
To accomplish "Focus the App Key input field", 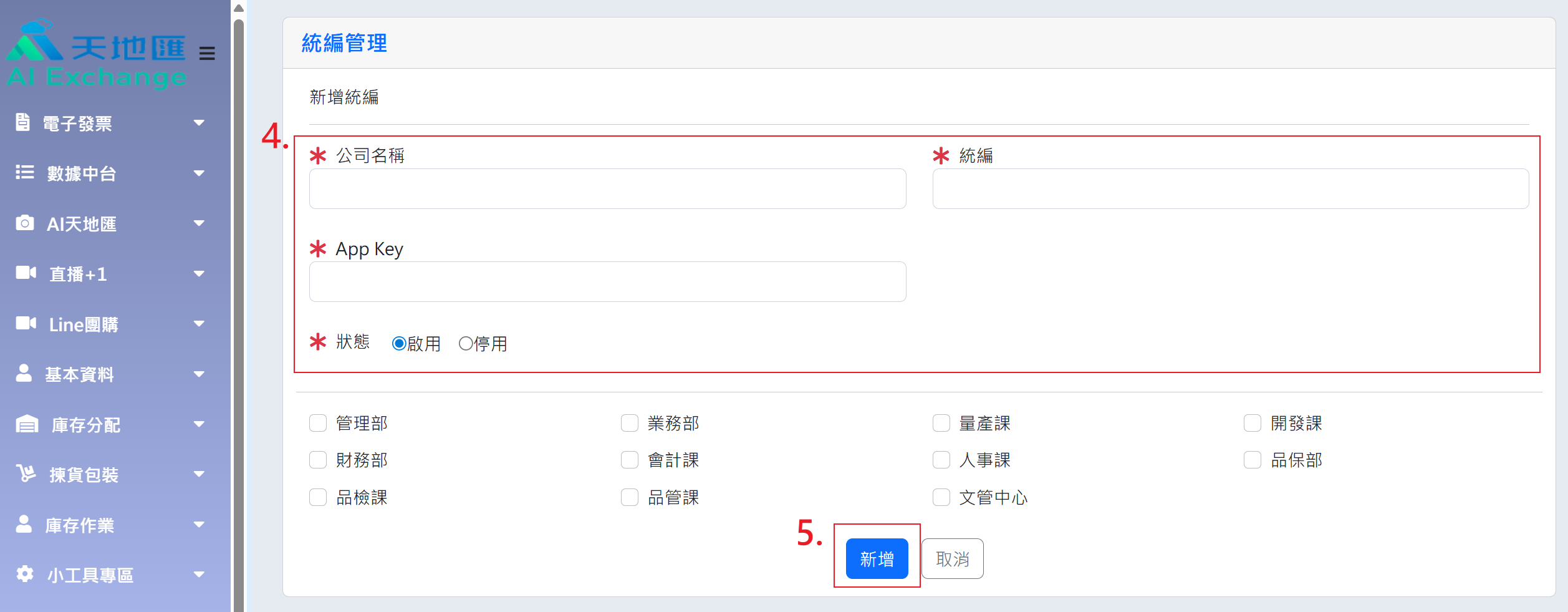I will coord(607,282).
